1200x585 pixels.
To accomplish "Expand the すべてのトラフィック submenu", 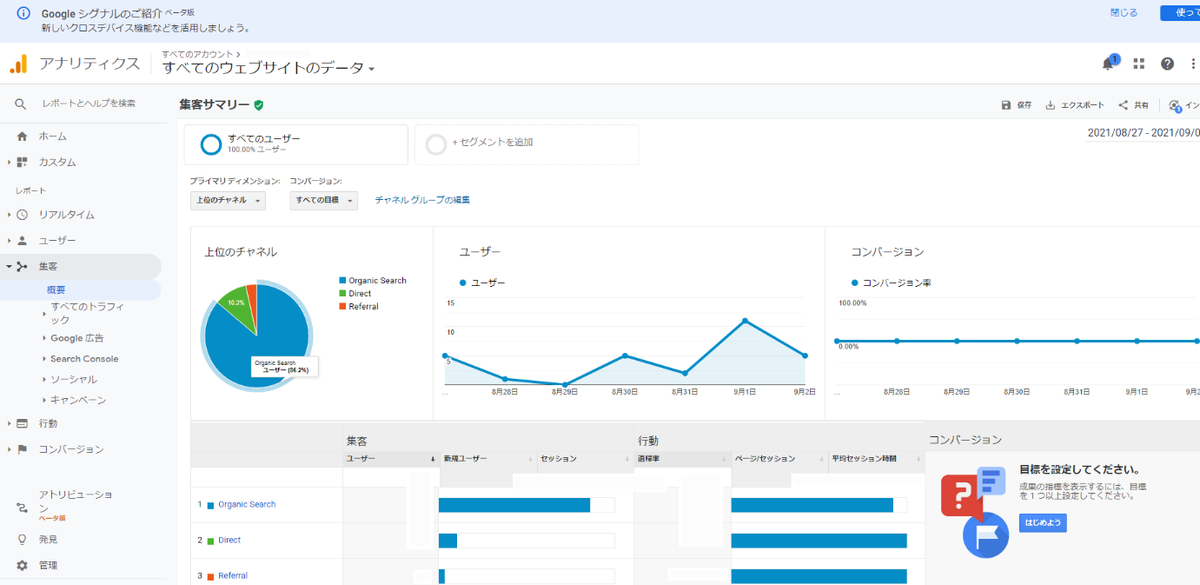I will (x=45, y=313).
